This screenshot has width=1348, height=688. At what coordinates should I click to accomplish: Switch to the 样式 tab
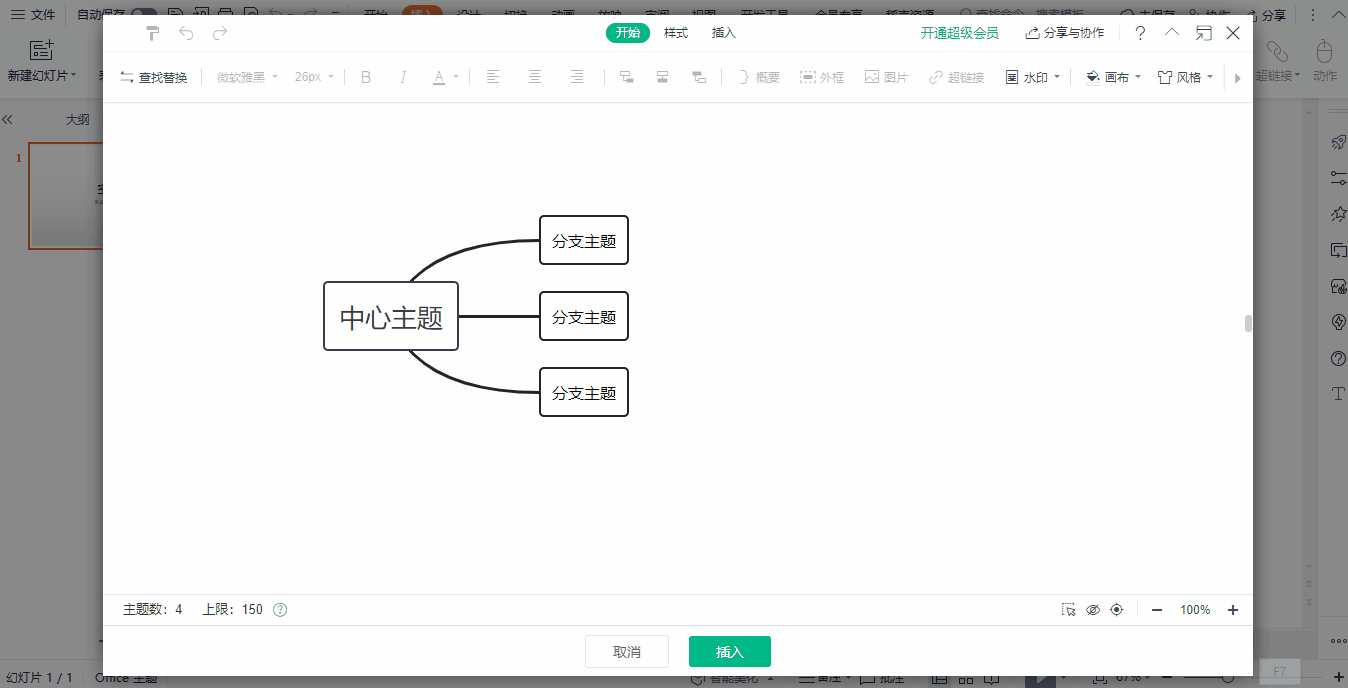tap(676, 33)
